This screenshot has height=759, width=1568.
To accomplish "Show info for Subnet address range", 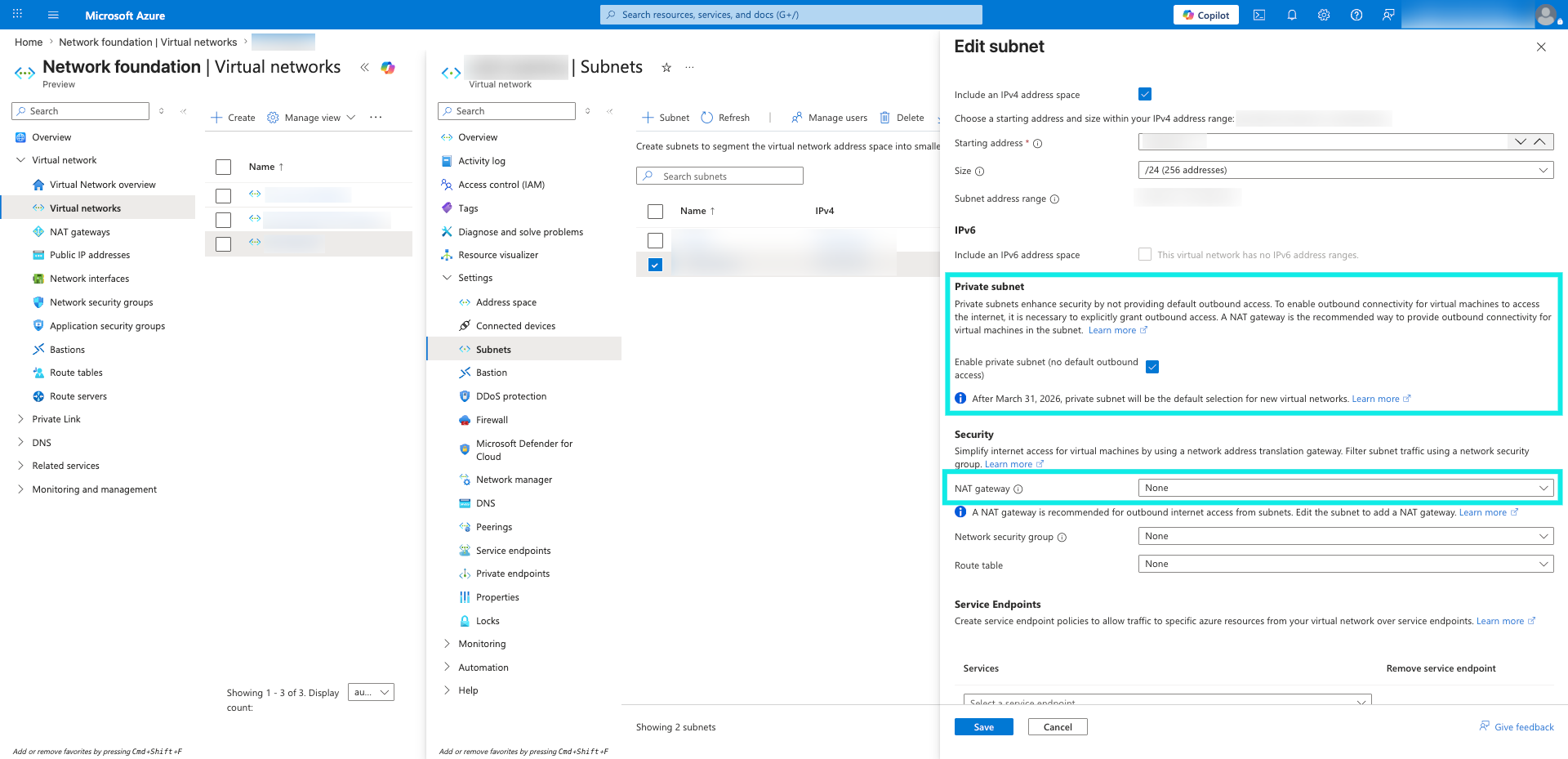I will coord(1054,199).
